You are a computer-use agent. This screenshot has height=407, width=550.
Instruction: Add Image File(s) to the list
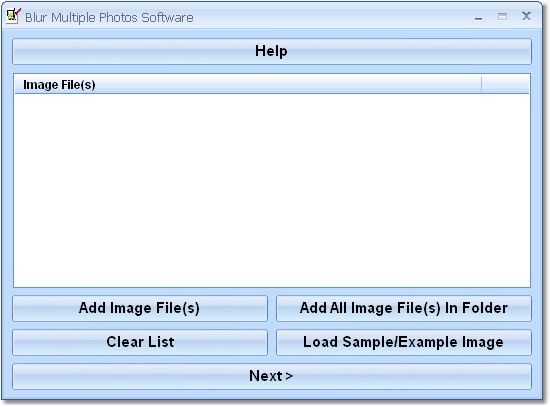(x=140, y=308)
